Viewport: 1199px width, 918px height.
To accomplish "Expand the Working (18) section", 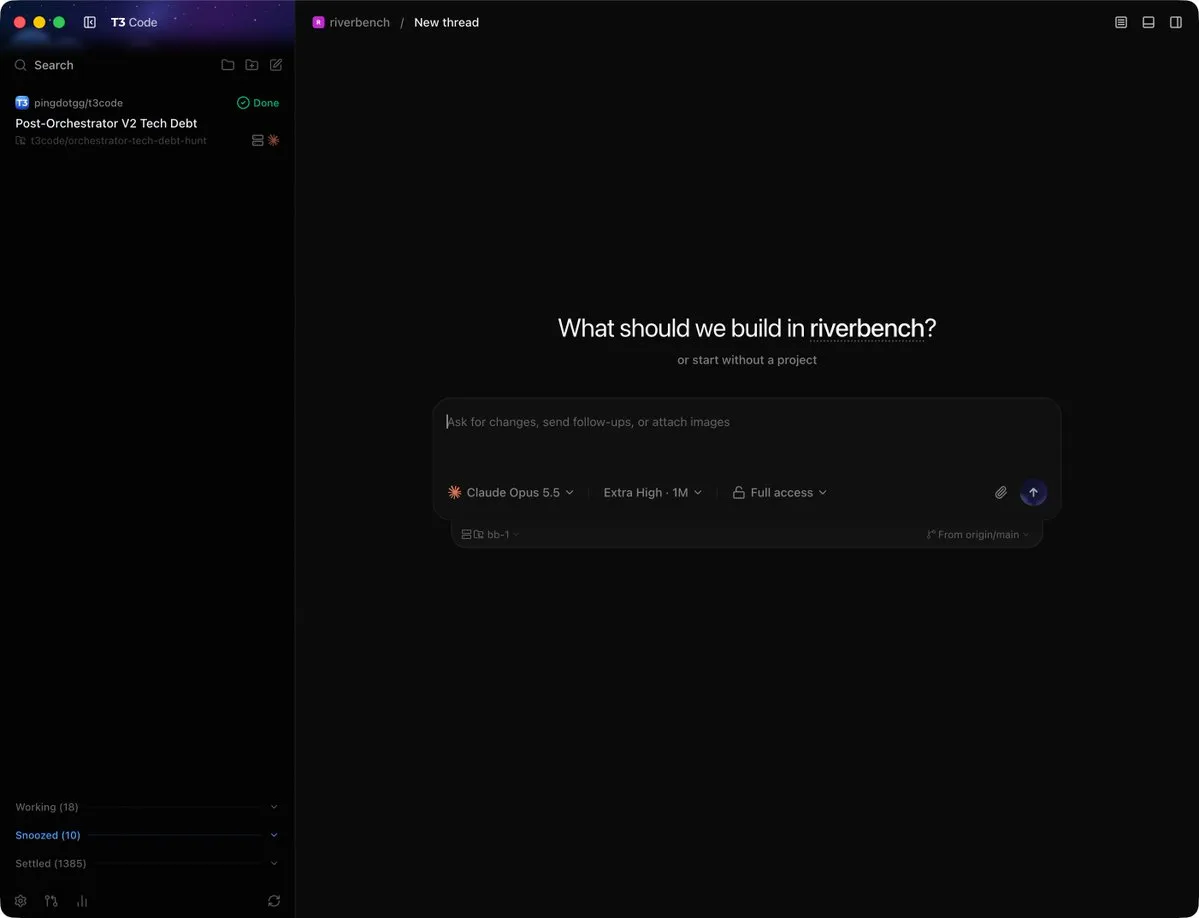I will coord(147,807).
